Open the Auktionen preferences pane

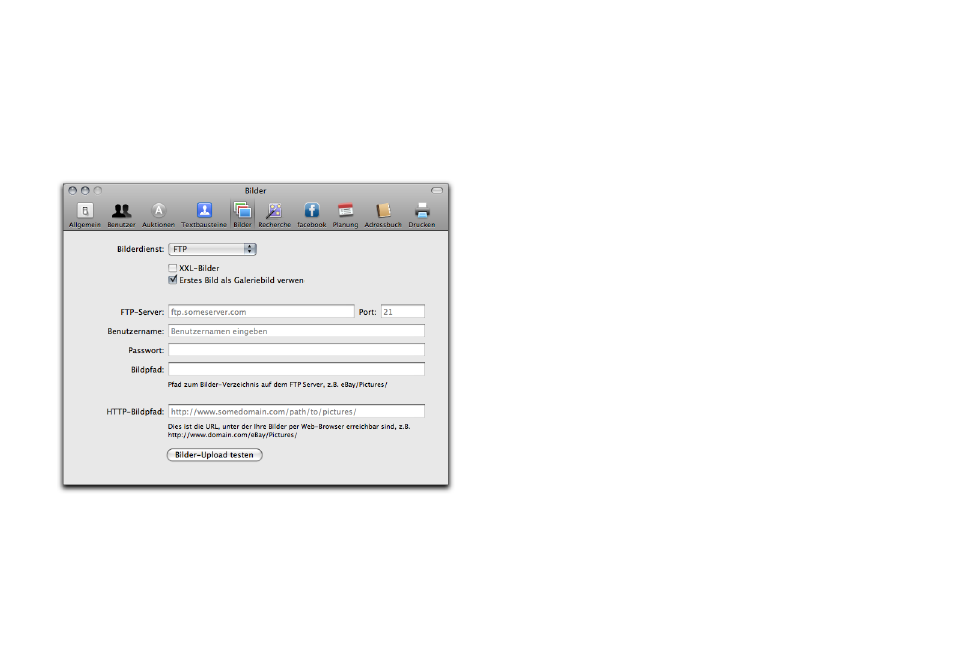[158, 215]
